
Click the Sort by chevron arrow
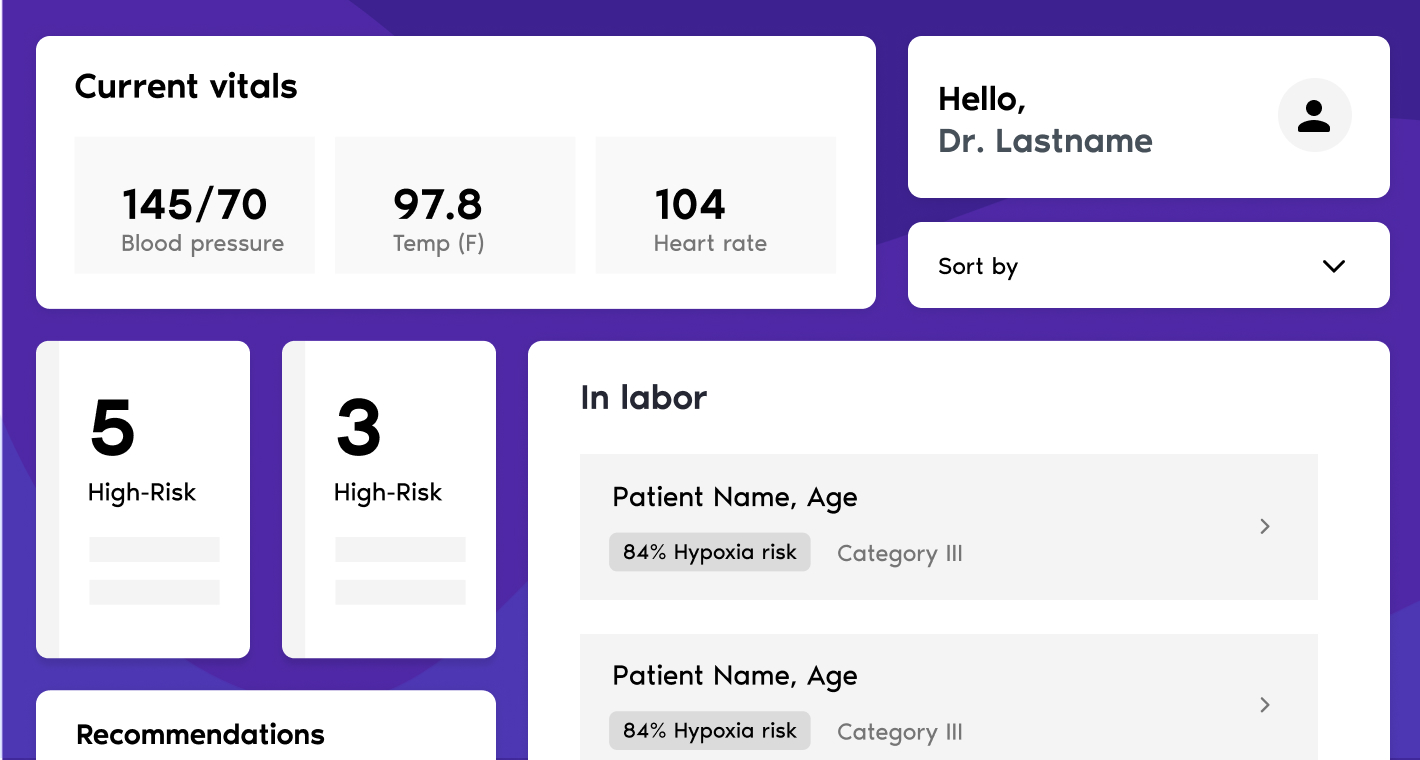[x=1333, y=266]
